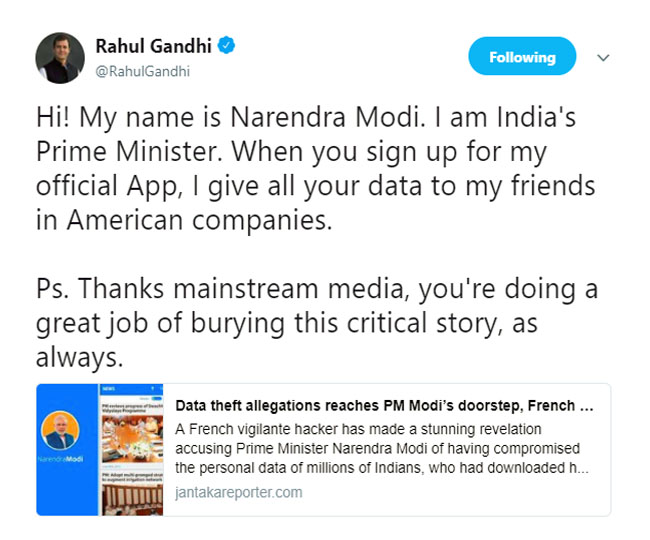Open the tweet options chevron
The height and width of the screenshot is (540, 650).
pyautogui.click(x=603, y=58)
